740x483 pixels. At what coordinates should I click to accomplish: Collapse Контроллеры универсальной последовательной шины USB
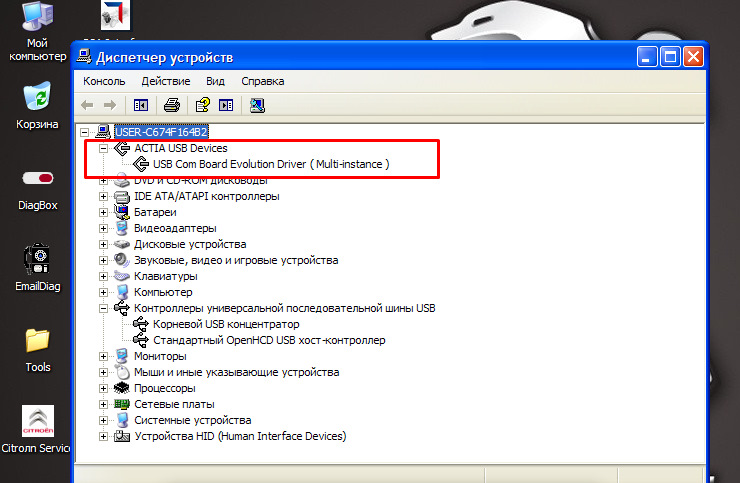tap(103, 308)
